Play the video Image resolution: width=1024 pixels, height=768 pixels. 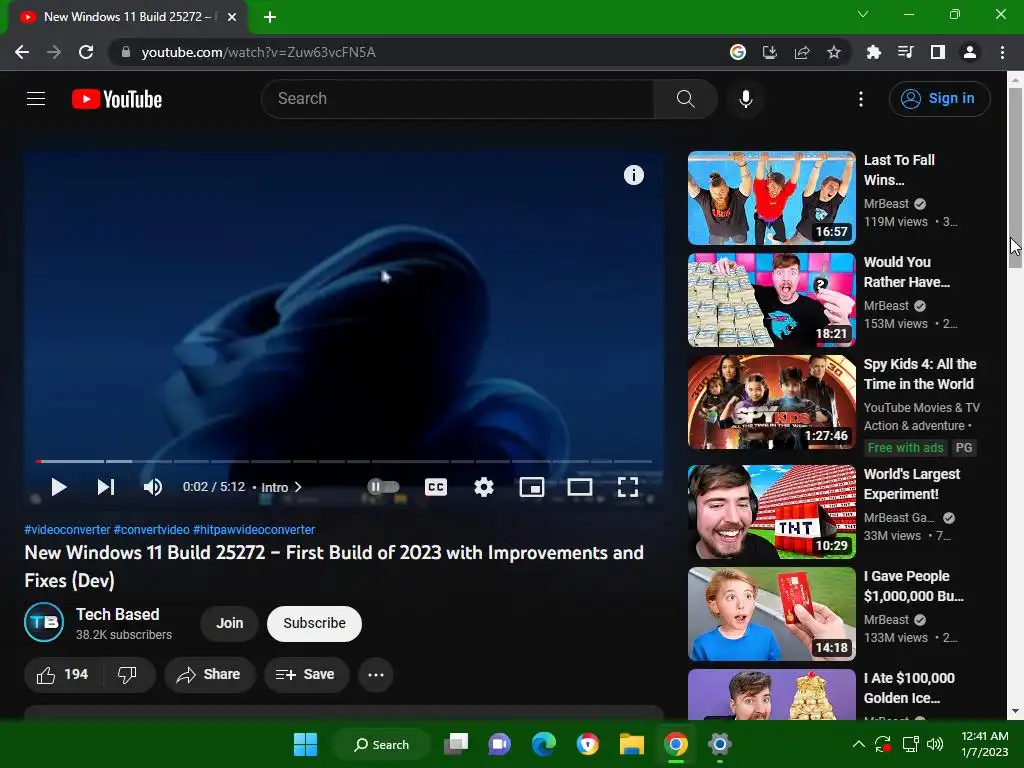pos(59,487)
